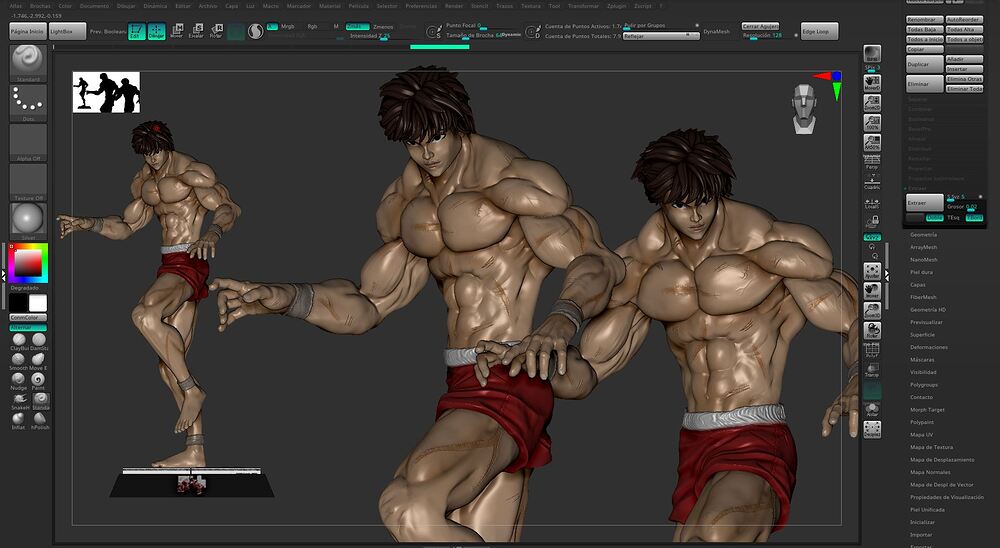This screenshot has height=548, width=1000.
Task: Activate the Rotar rotate tool in top bar
Action: tap(216, 31)
